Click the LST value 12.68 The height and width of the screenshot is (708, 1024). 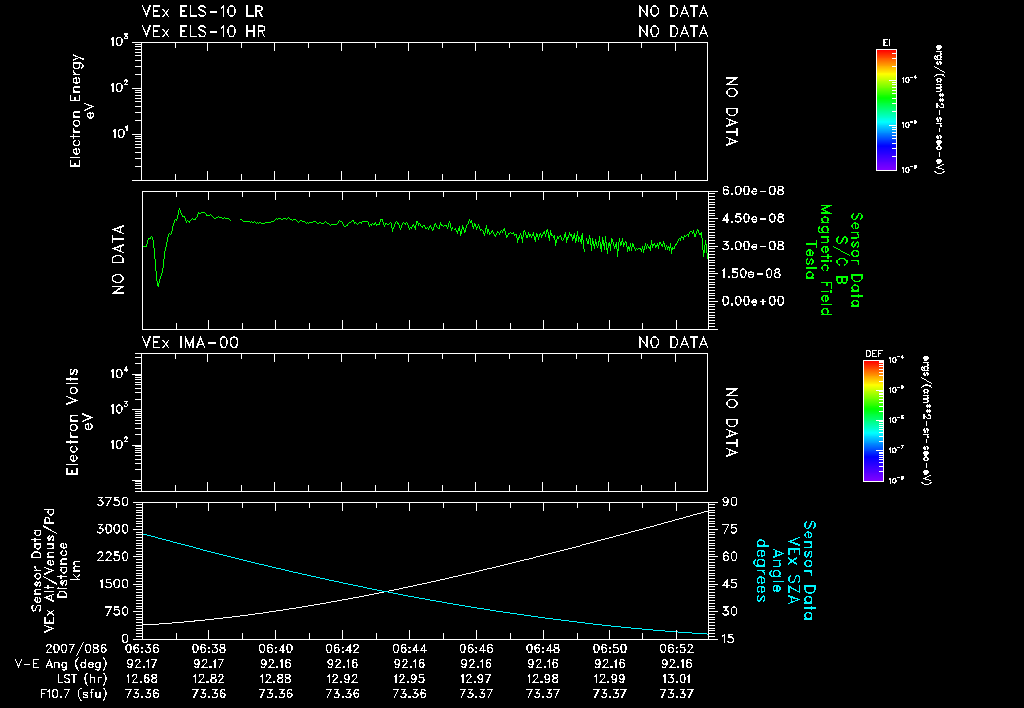[142, 679]
